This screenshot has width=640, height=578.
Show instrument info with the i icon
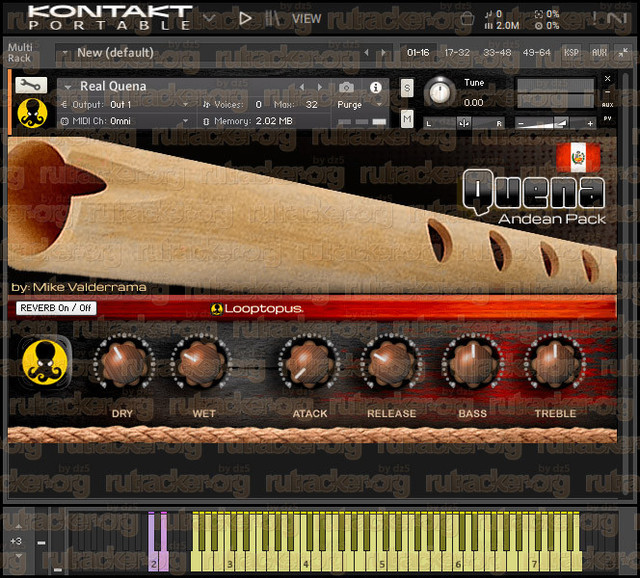[x=376, y=87]
